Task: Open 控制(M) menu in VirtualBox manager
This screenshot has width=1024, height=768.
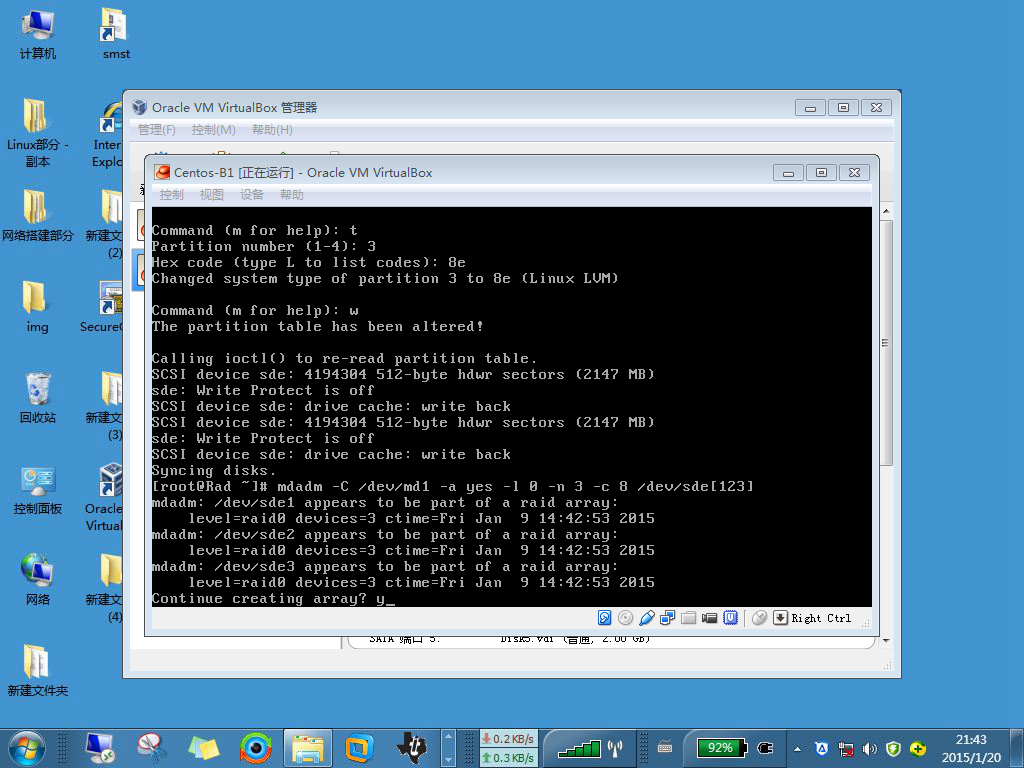Action: [x=214, y=130]
